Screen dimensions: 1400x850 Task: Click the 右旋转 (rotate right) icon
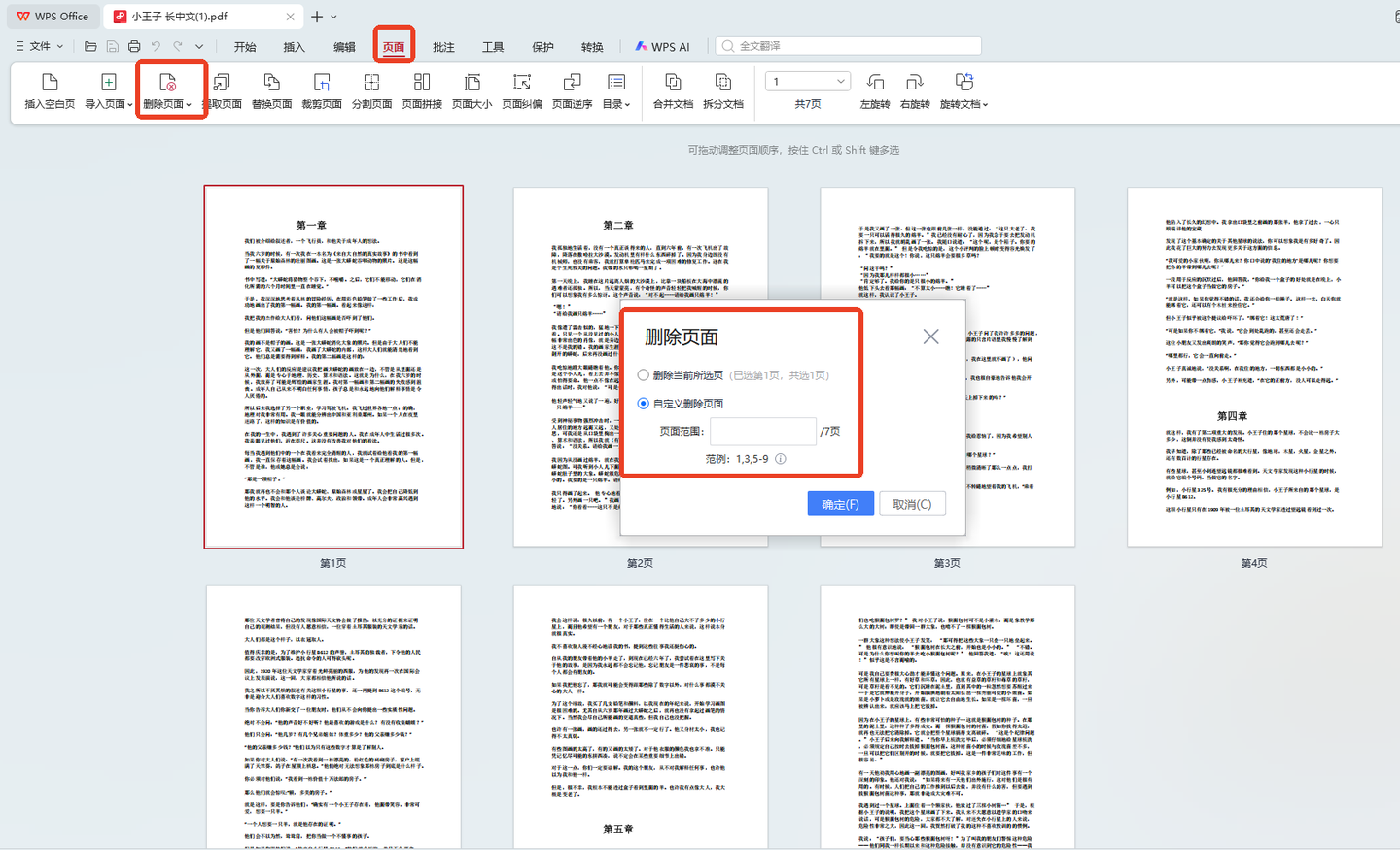point(915,83)
